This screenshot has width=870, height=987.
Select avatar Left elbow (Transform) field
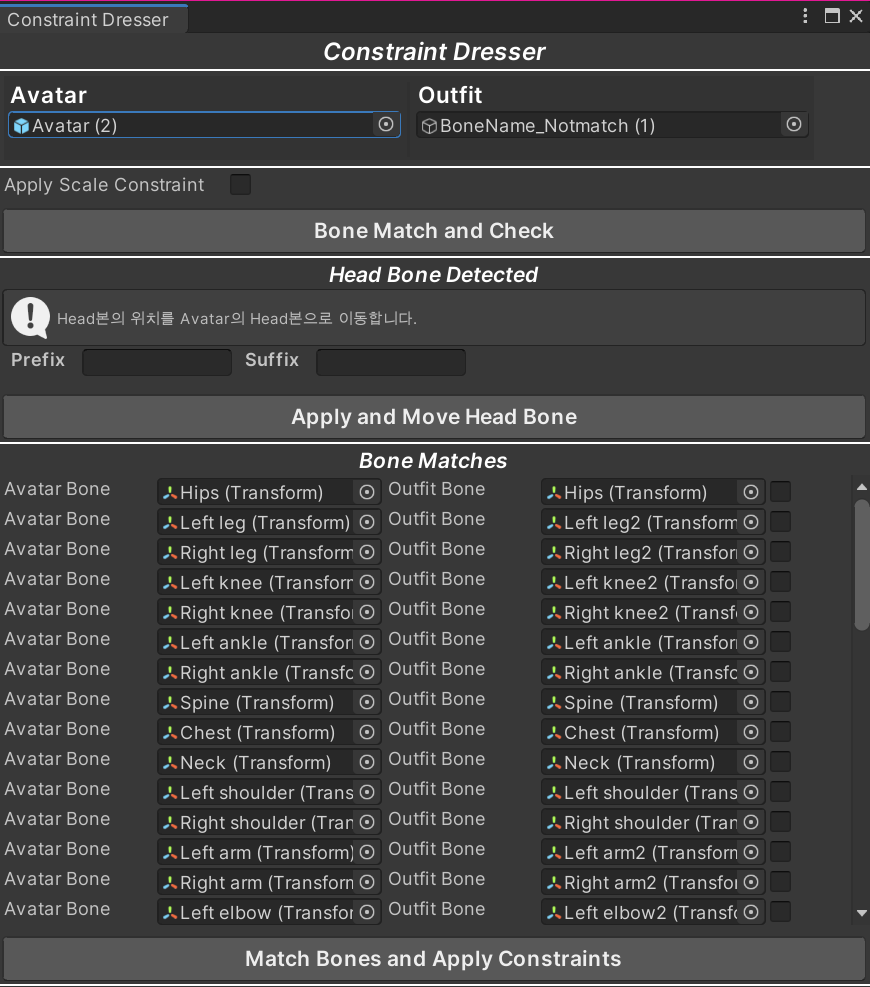269,913
